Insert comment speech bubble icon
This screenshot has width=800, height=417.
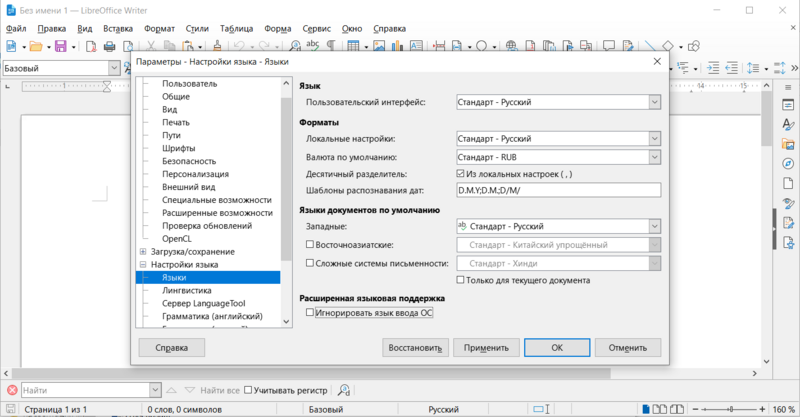[x=609, y=46]
